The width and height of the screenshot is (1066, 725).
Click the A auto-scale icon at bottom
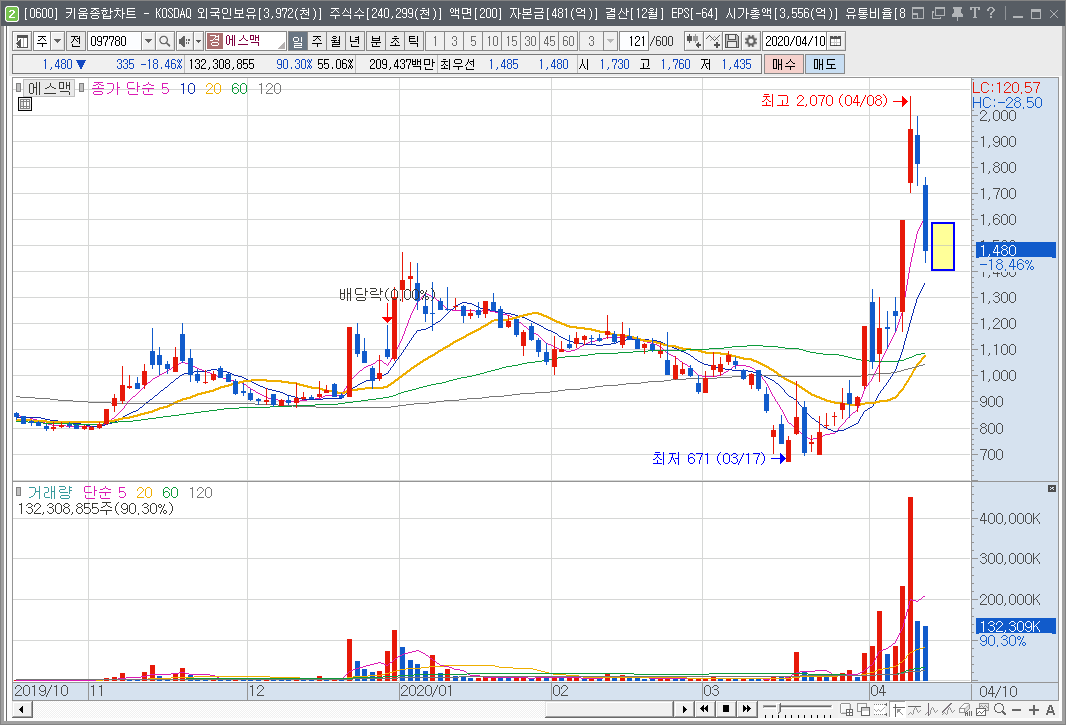pos(1050,709)
